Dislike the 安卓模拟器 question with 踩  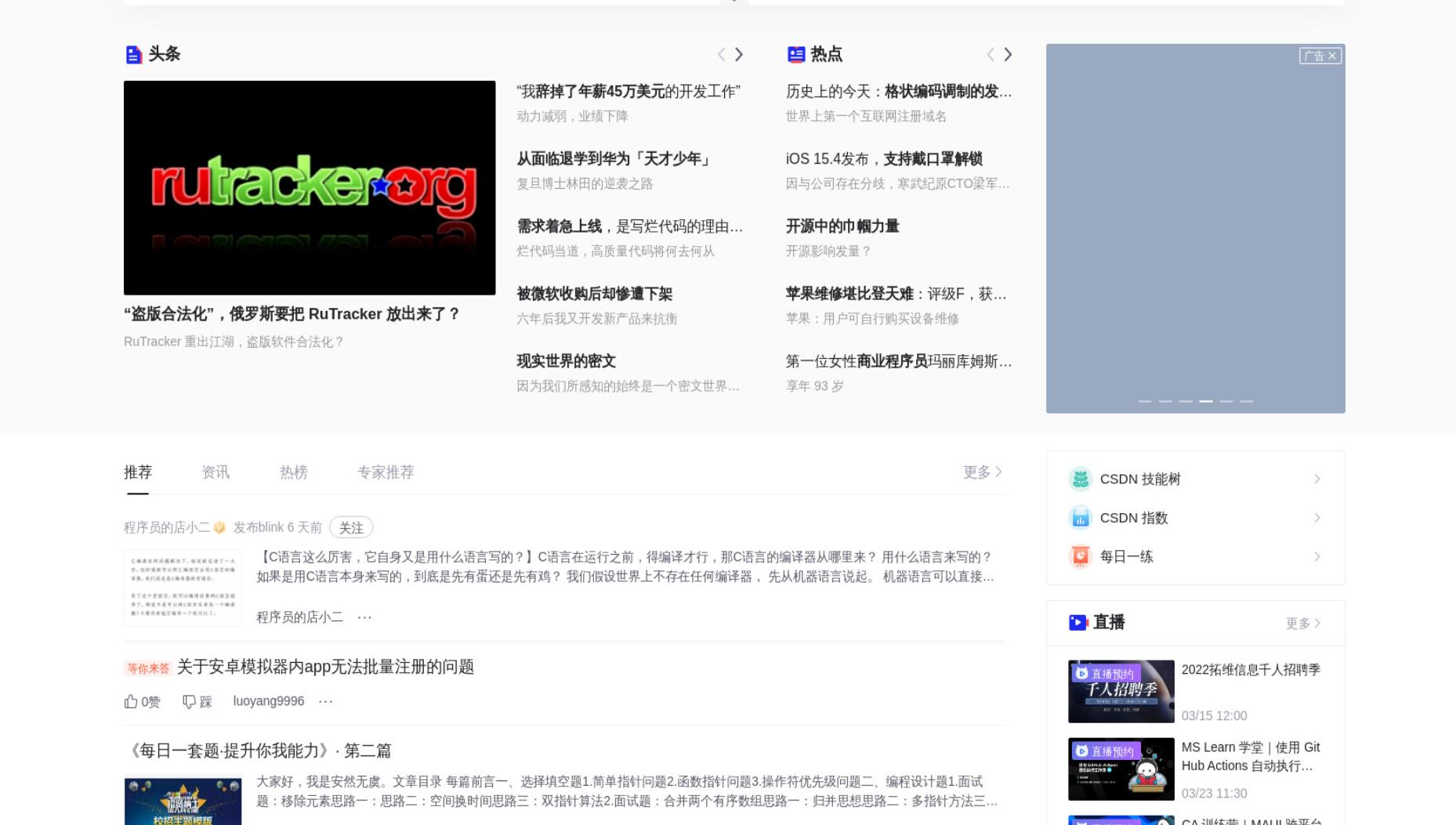pyautogui.click(x=197, y=701)
